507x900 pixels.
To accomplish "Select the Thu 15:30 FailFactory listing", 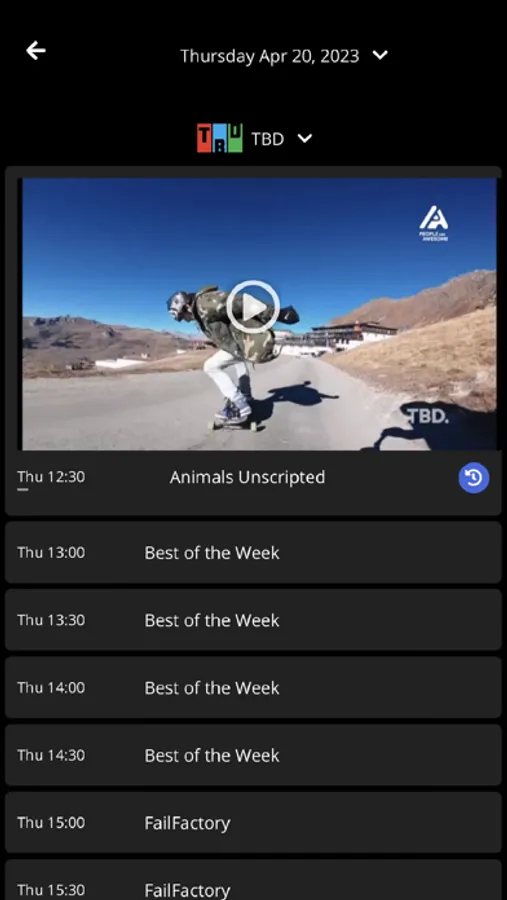I will (x=253, y=881).
